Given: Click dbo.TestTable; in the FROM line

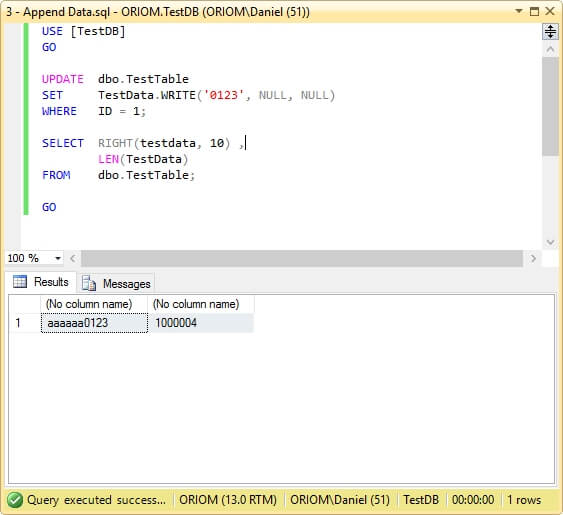Looking at the screenshot, I should 146,175.
